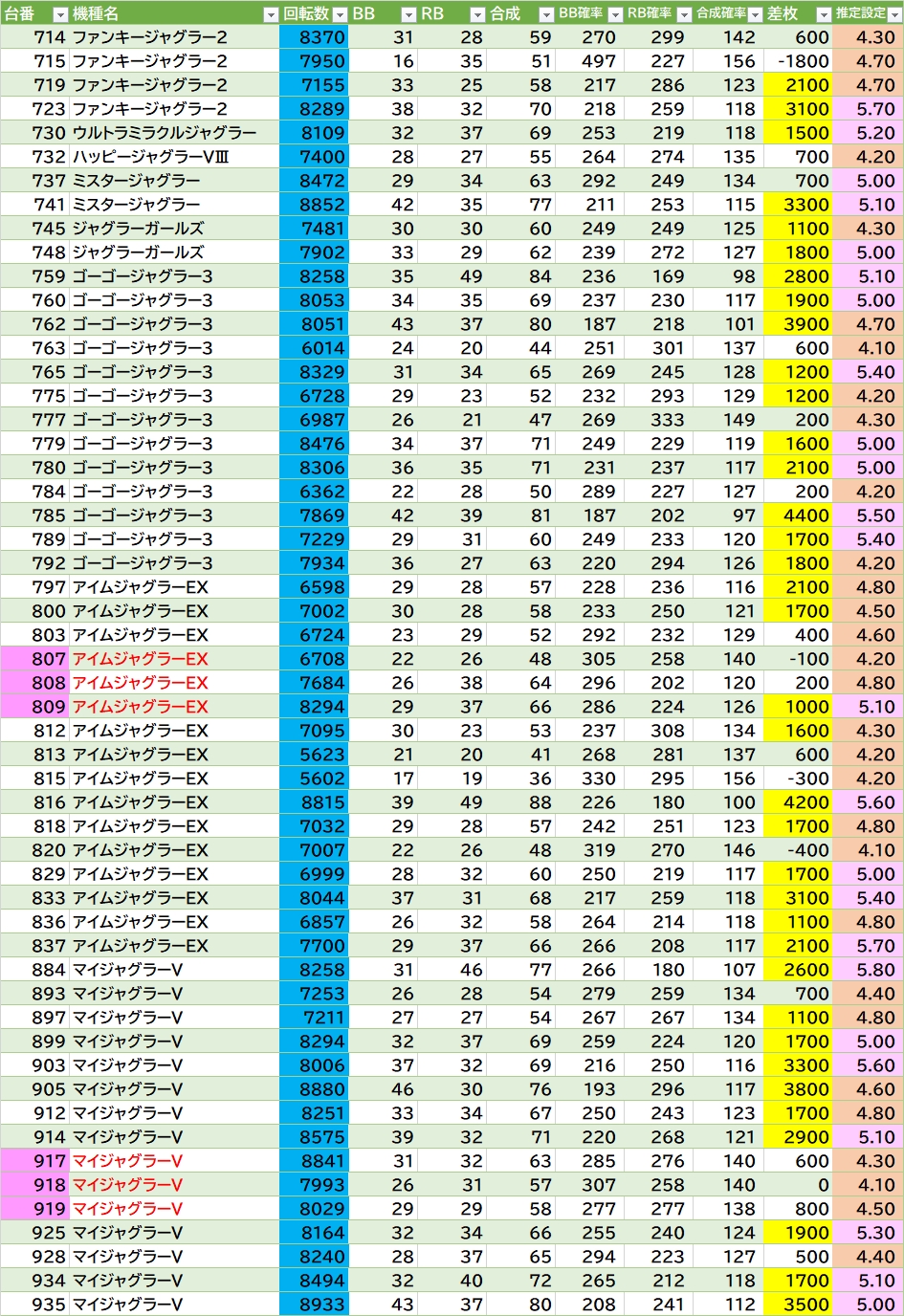904x1316 pixels.
Task: Select the -1800 差枚 cell in row 715
Action: coord(798,61)
